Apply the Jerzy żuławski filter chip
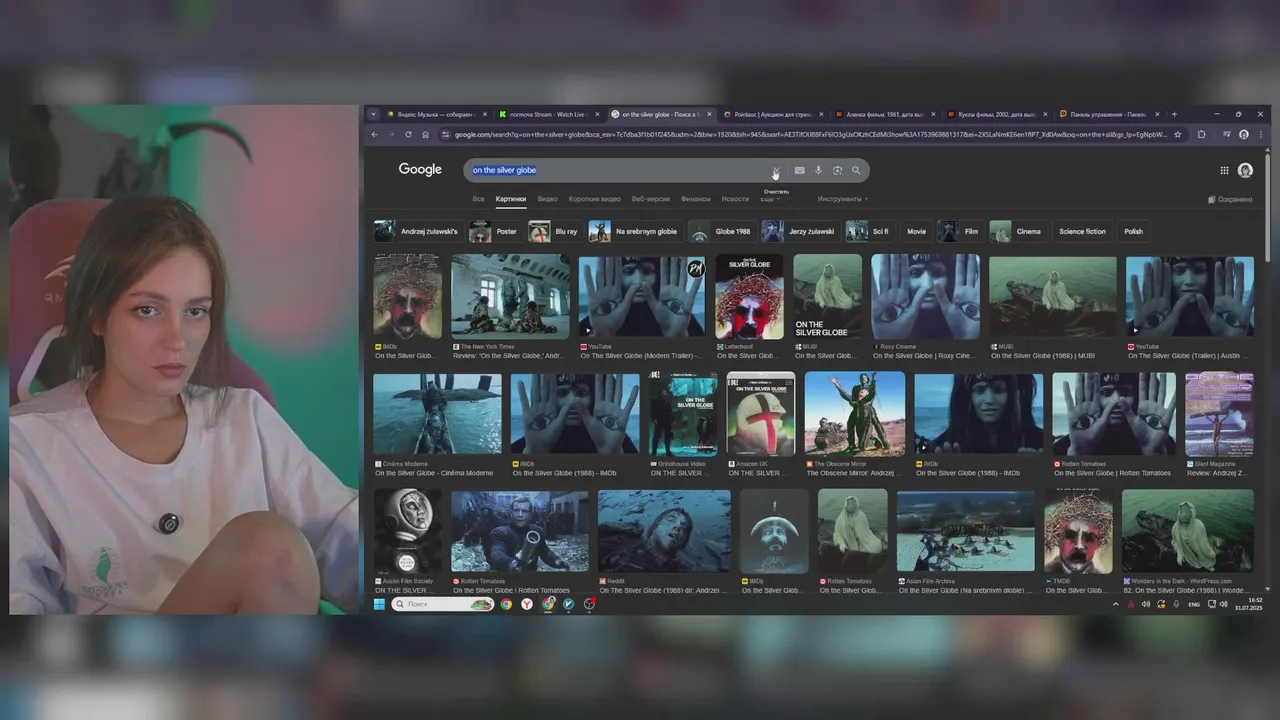This screenshot has height=720, width=1280. tap(799, 231)
